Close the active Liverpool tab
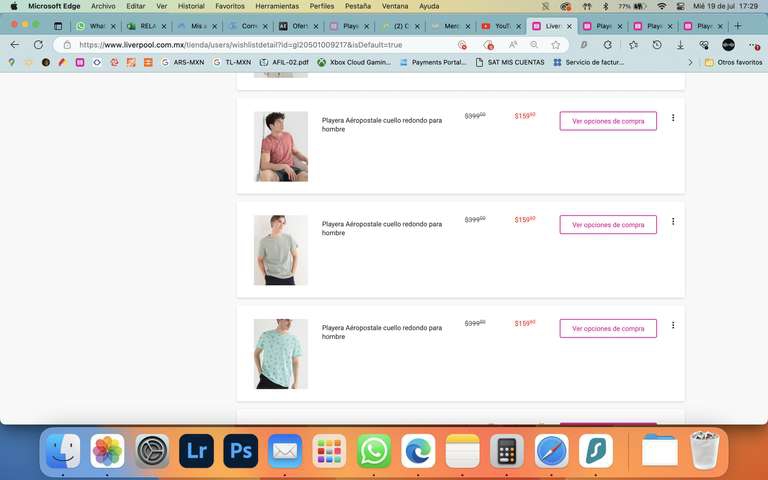768x480 pixels. (569, 26)
